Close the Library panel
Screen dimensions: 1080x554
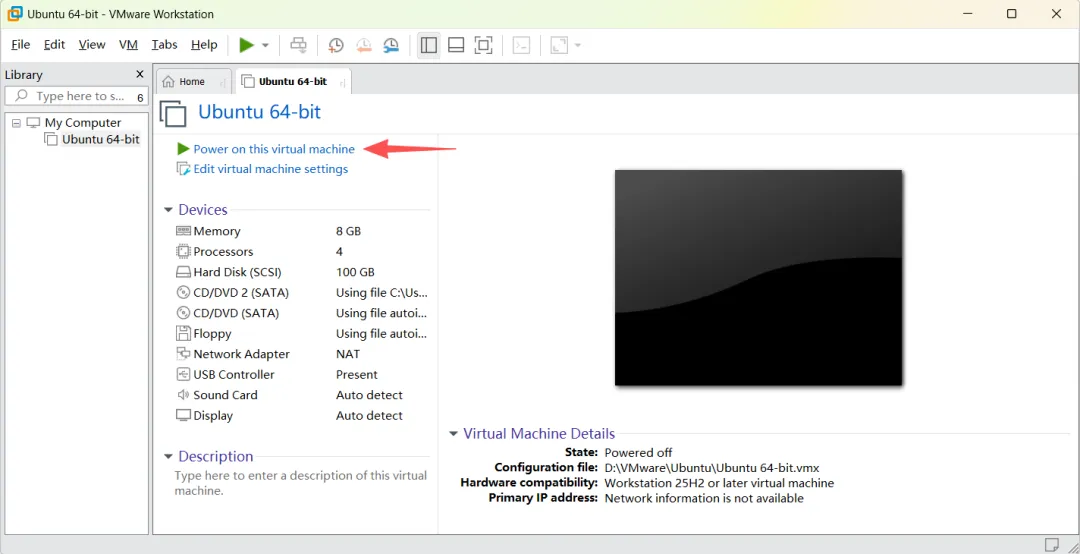[140, 74]
